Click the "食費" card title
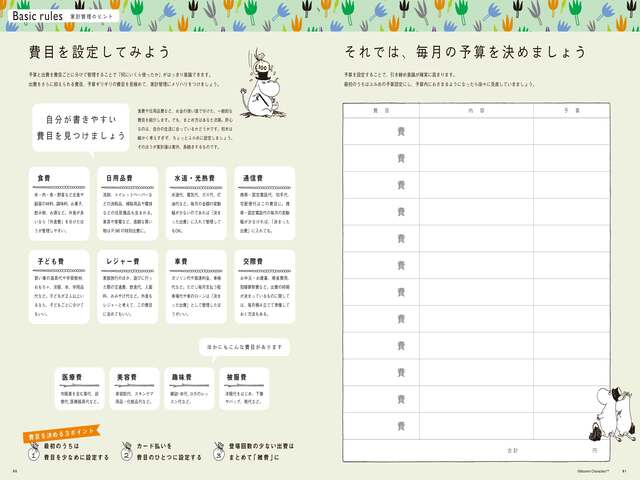 click(44, 178)
